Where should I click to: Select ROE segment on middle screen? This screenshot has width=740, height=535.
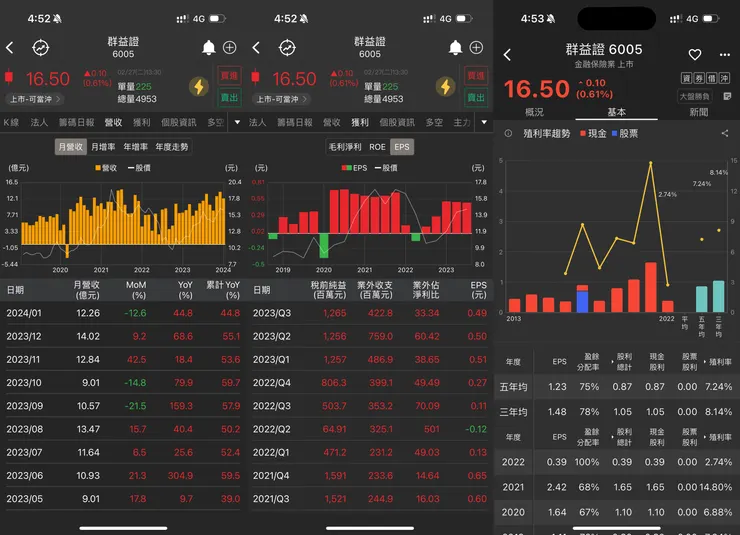tap(377, 147)
